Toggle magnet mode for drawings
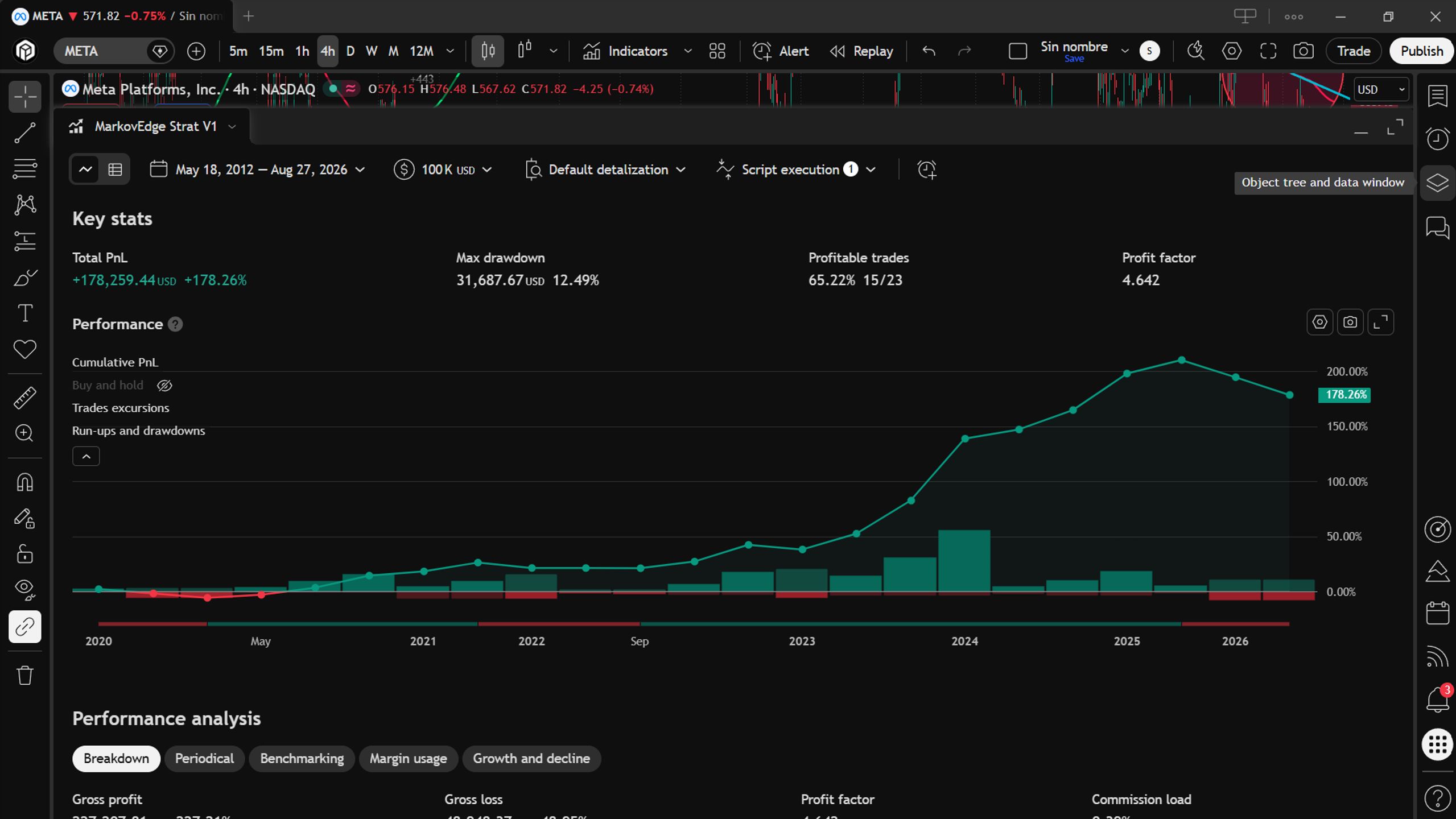 tap(25, 482)
